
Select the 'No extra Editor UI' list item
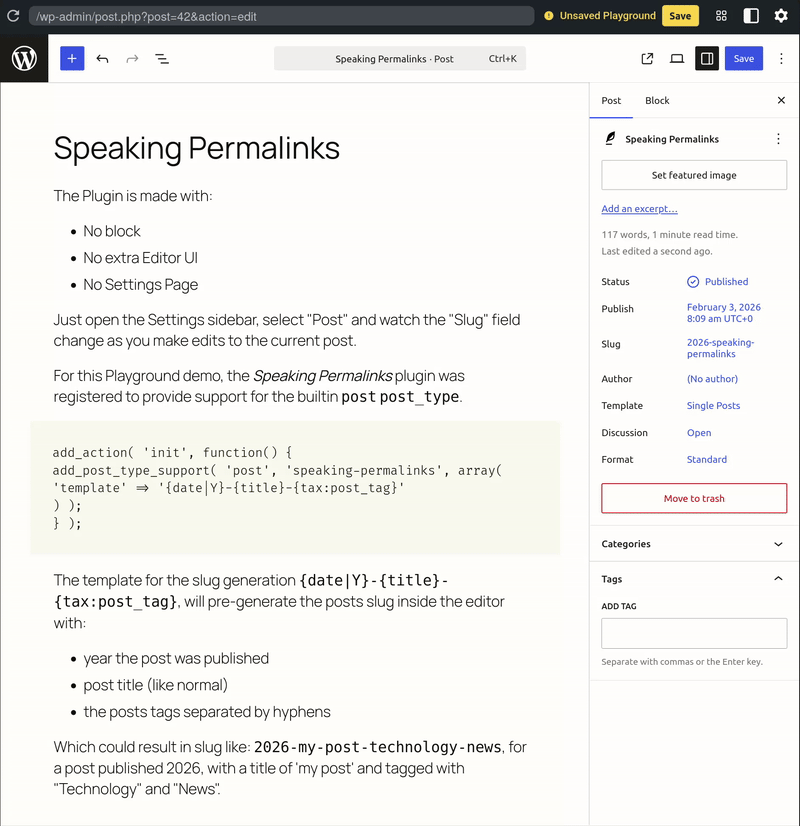(x=141, y=258)
